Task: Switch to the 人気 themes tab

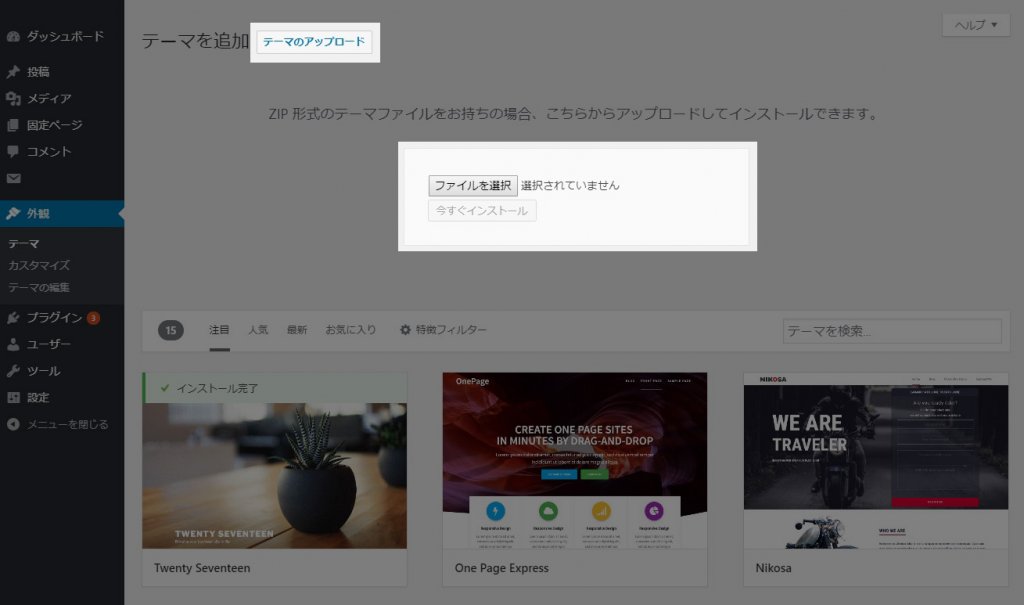Action: tap(257, 328)
